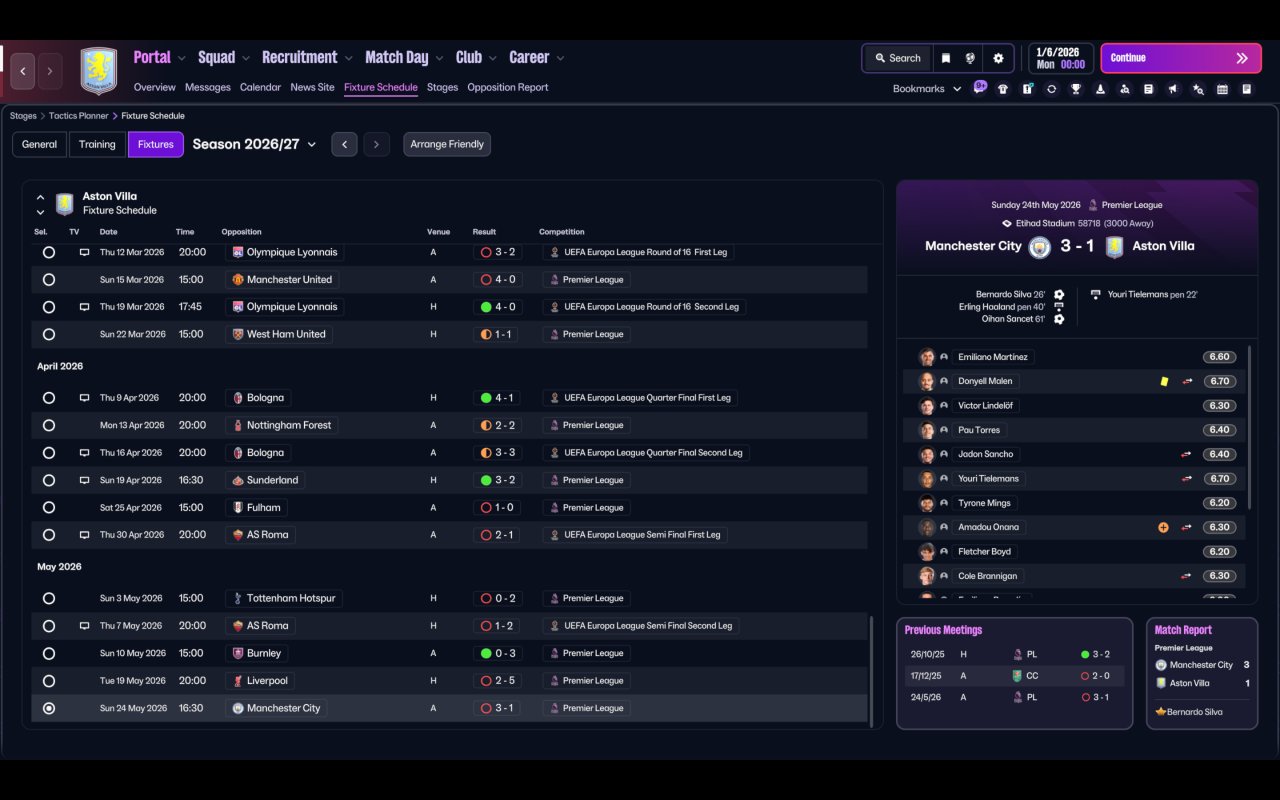Open the Club dropdown menu

477,58
